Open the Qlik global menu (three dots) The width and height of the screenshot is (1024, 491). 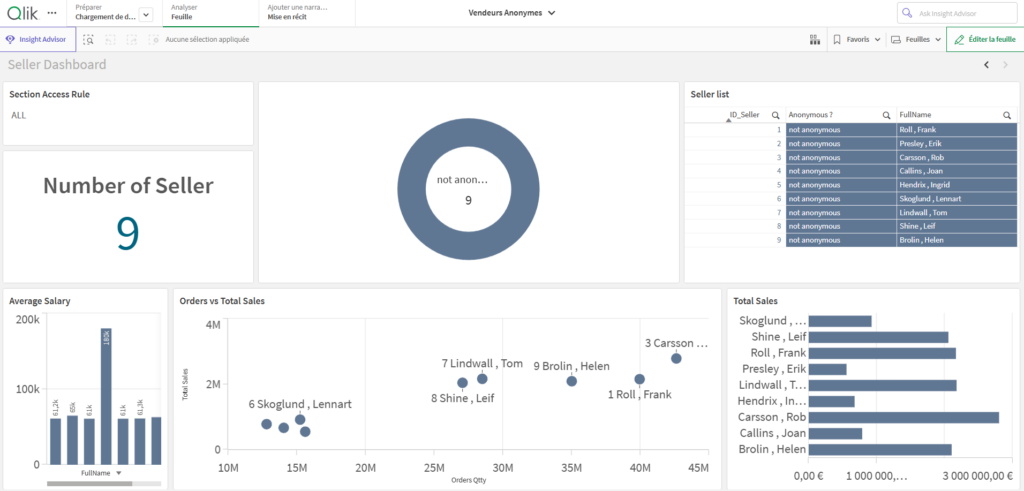[x=50, y=12]
